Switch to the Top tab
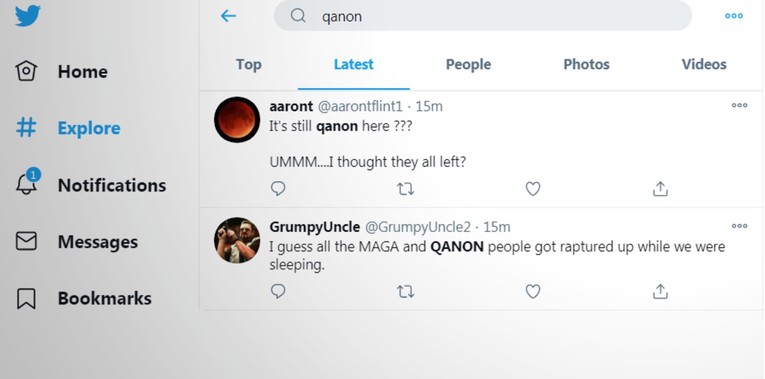 point(248,64)
